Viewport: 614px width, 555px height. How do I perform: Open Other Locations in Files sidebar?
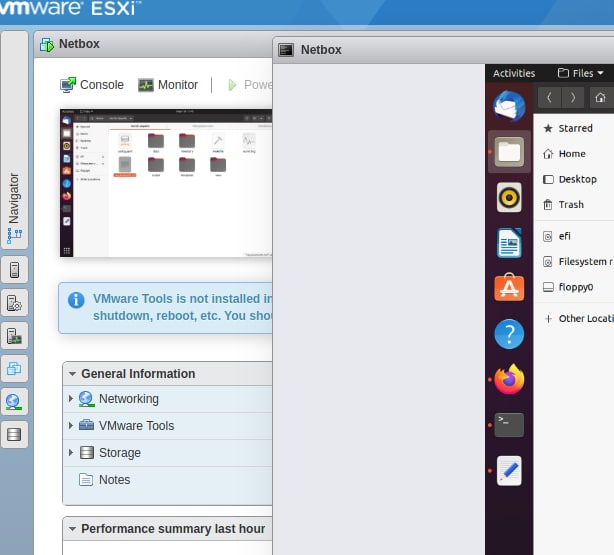point(574,318)
